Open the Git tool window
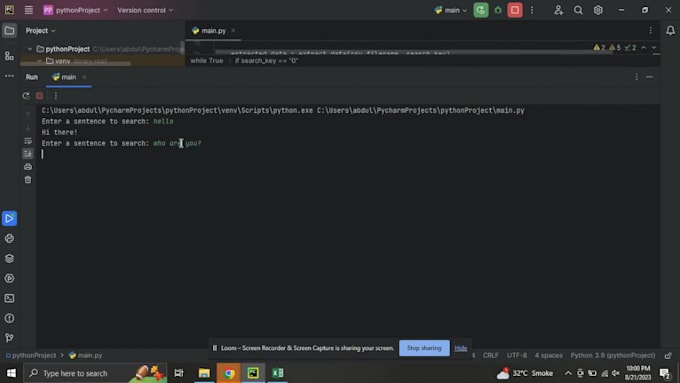Screen dimensions: 680x383 pyautogui.click(x=9, y=338)
